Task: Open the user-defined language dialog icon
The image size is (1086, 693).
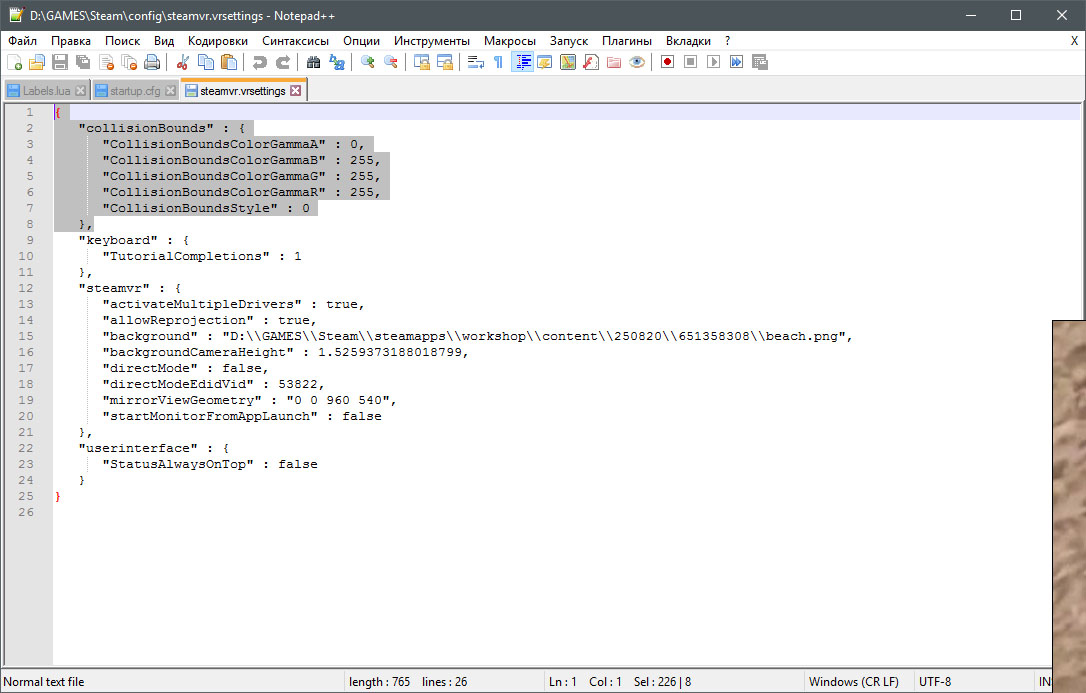Action: [545, 62]
